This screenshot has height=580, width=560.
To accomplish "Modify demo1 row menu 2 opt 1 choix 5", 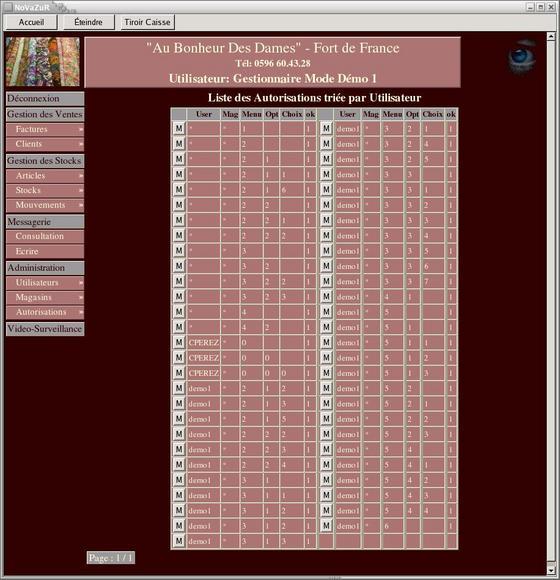I will [x=179, y=419].
